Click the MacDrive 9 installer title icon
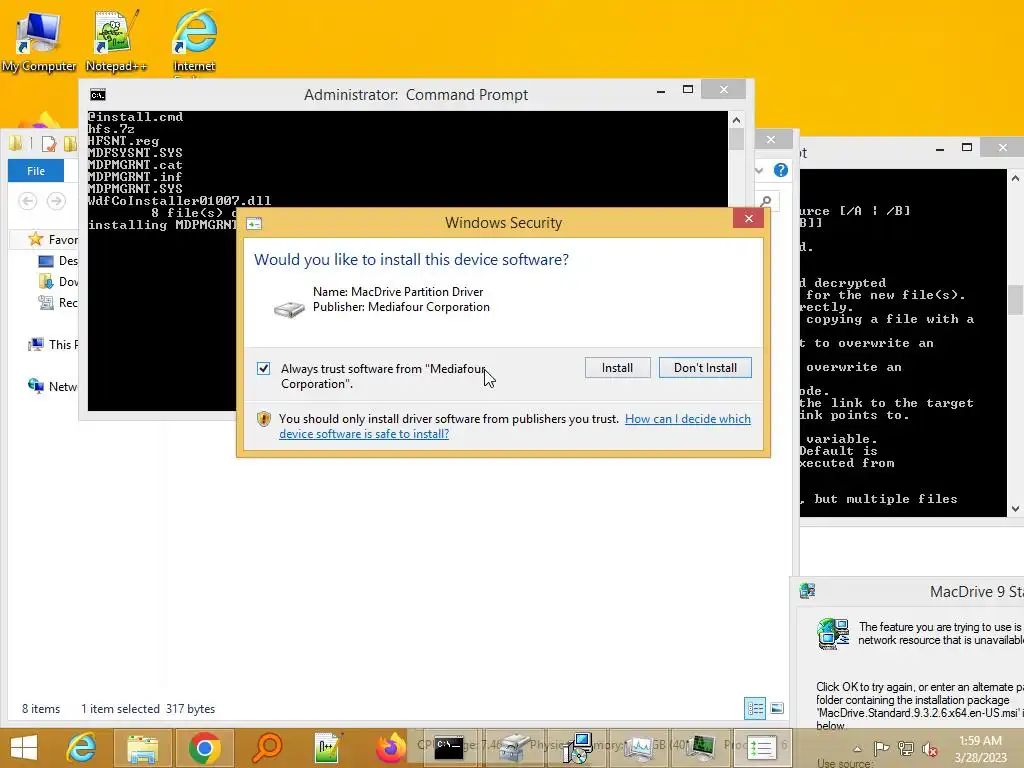Screen dimensions: 1024x768 click(807, 591)
